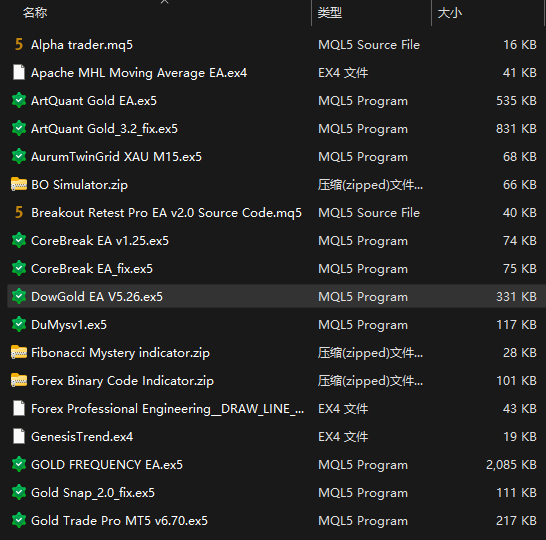Screen dimensions: 546x540
Task: Click the Fibonacci Mystery indicator.zip archive icon
Action: pyautogui.click(x=19, y=353)
